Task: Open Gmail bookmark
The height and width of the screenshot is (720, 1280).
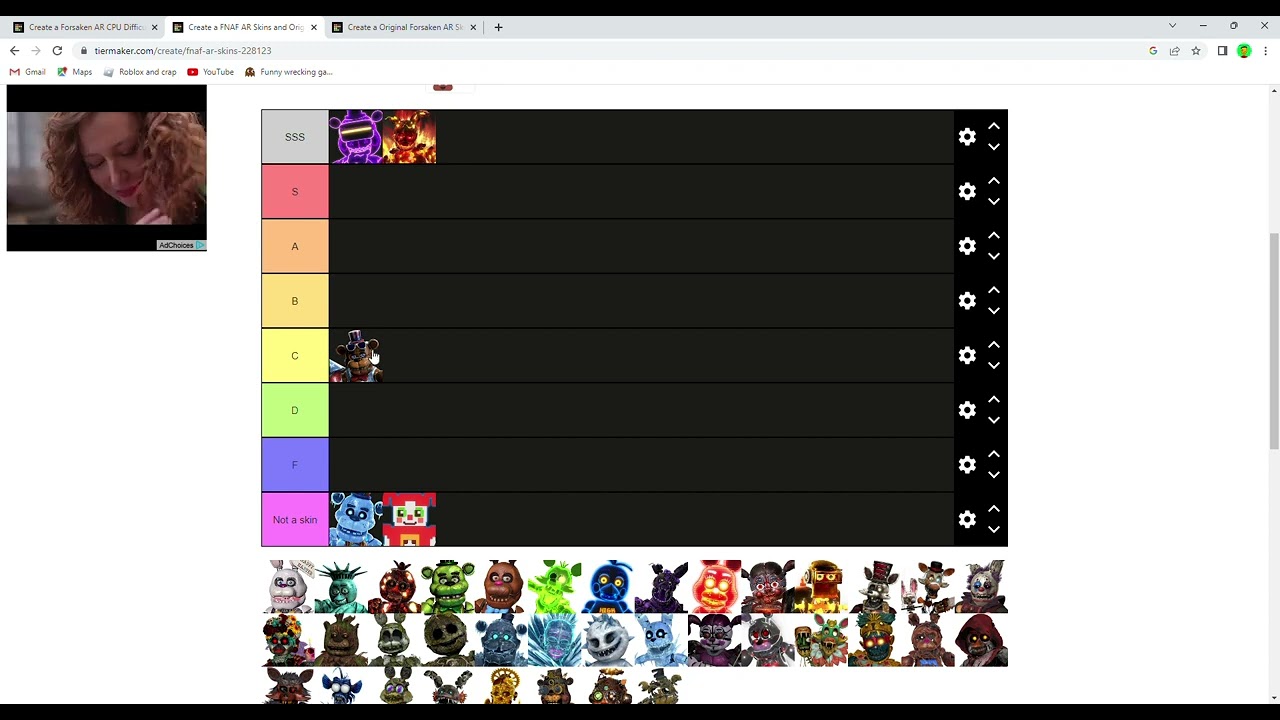Action: click(28, 72)
